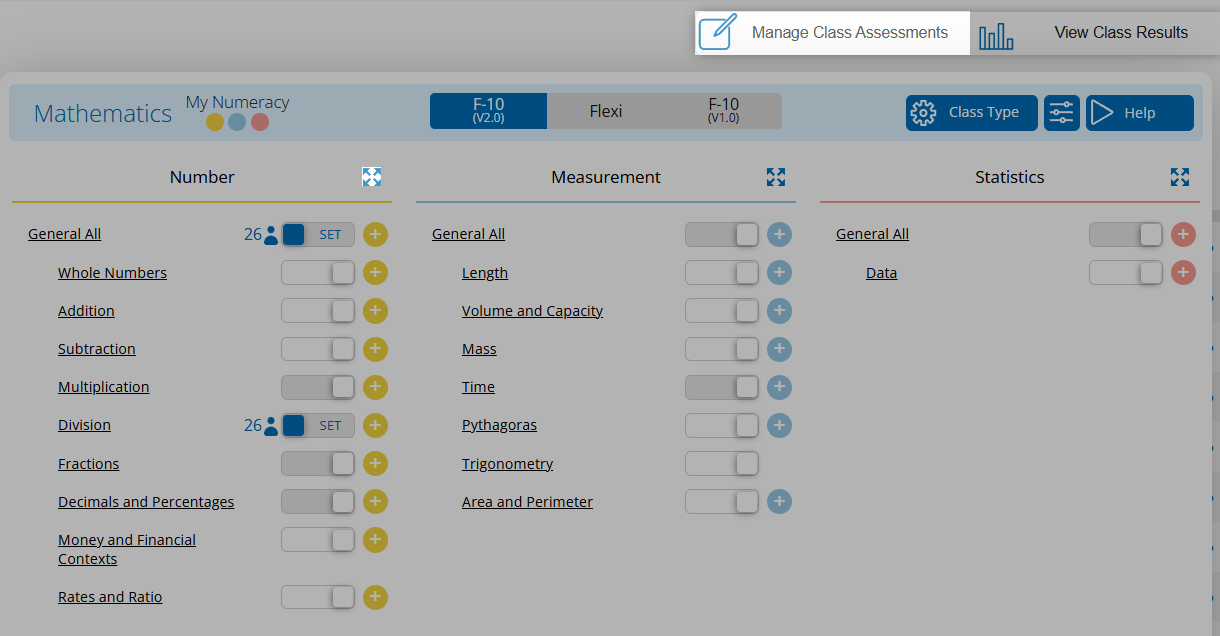This screenshot has height=636, width=1220.
Task: Click the plus icon for Pythagoras
Action: pos(779,426)
